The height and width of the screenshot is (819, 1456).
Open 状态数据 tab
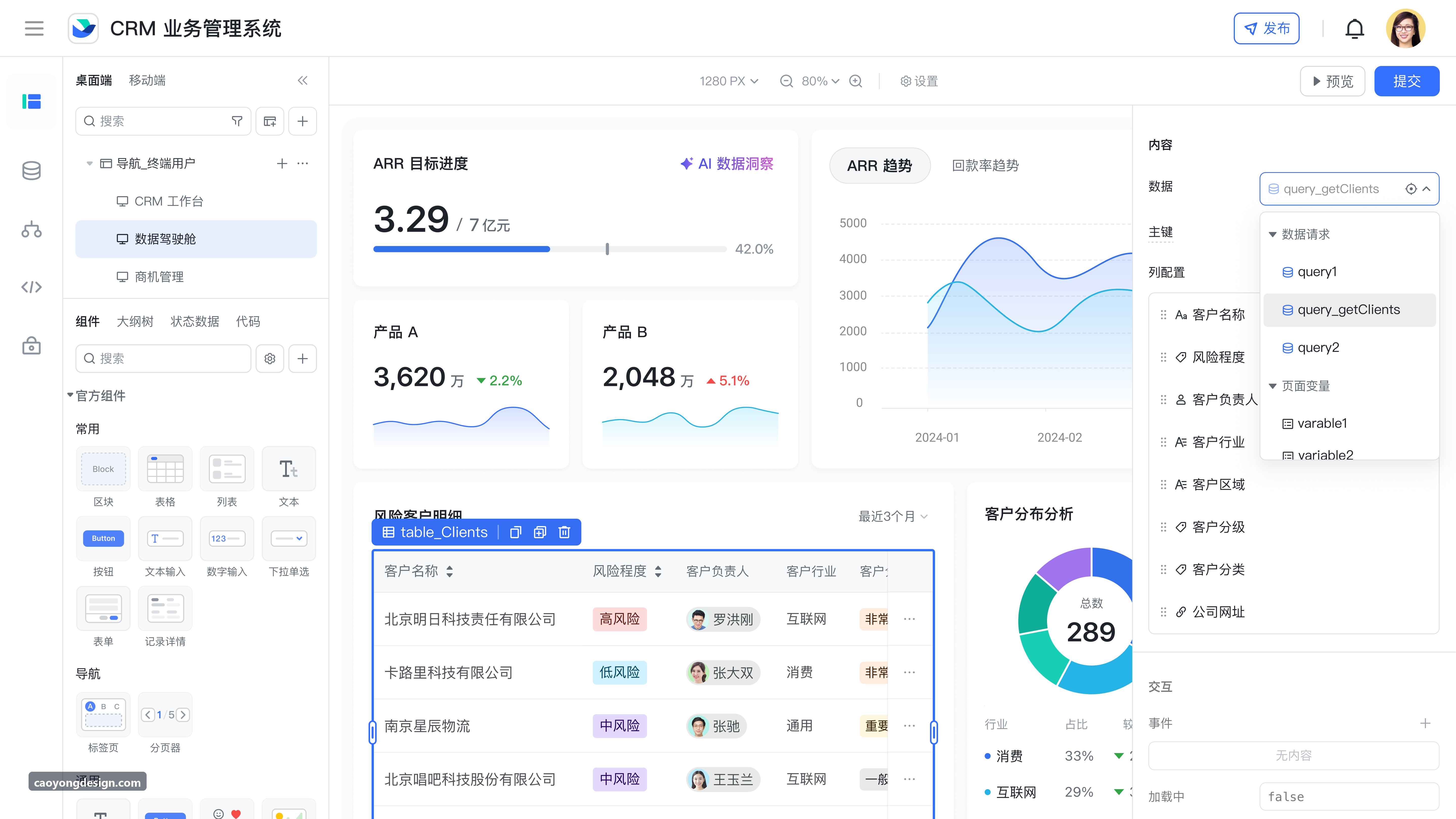click(x=194, y=321)
